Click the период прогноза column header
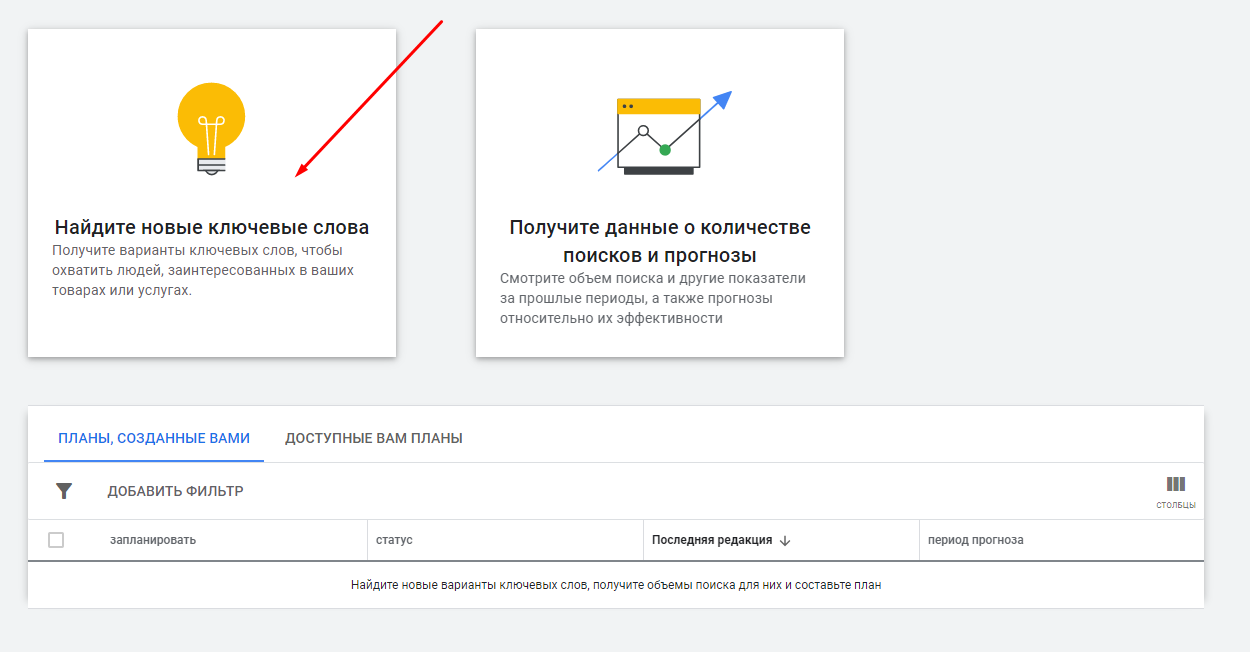Viewport: 1250px width, 652px height. [975, 540]
